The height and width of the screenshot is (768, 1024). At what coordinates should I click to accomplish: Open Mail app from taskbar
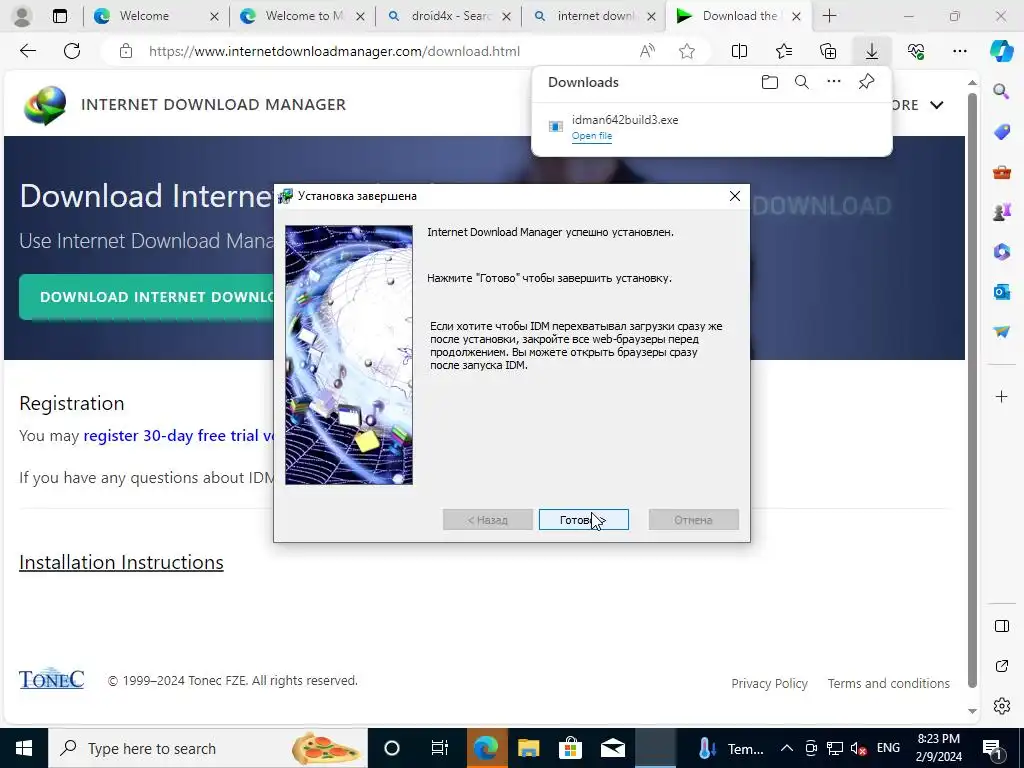click(x=613, y=748)
